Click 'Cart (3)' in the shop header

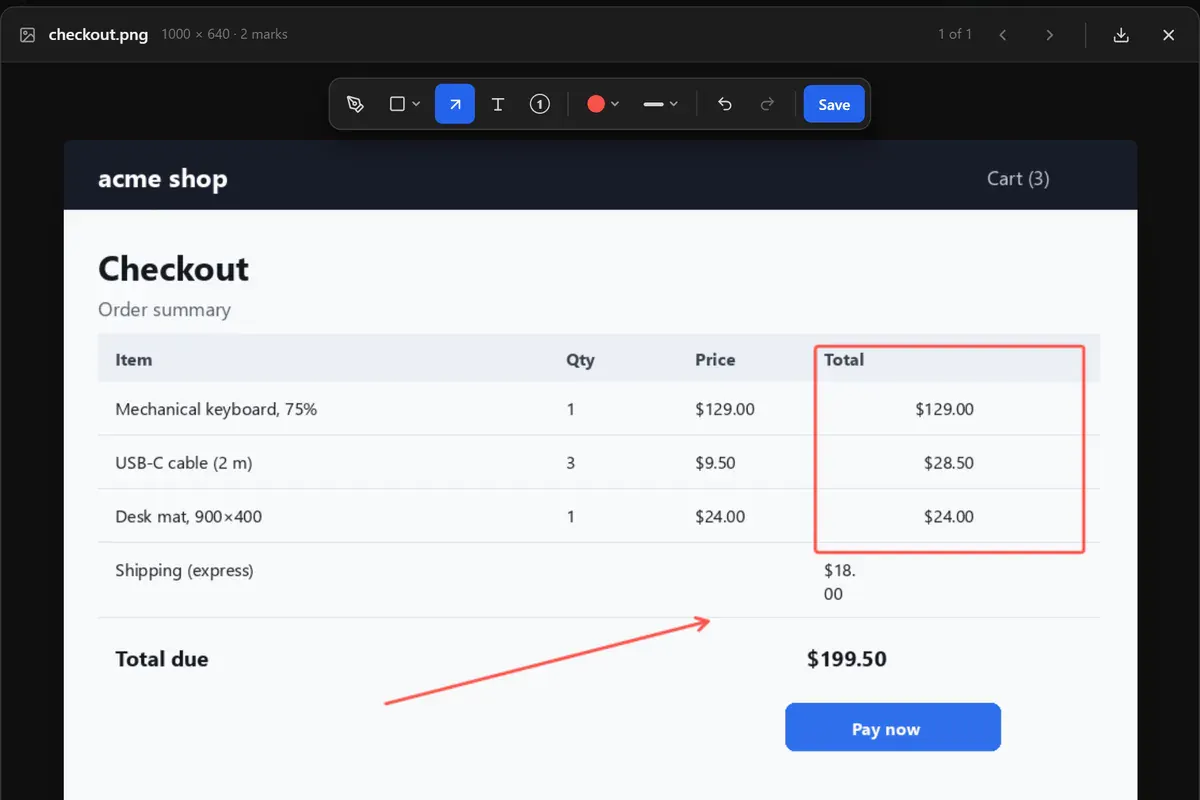coord(1018,178)
